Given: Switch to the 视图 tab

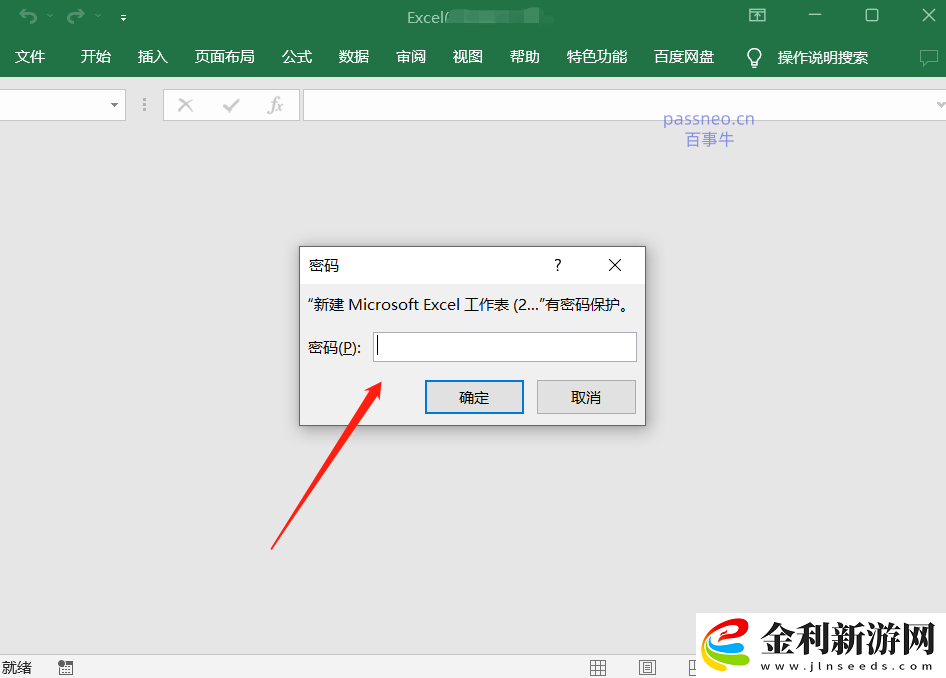Looking at the screenshot, I should (468, 57).
